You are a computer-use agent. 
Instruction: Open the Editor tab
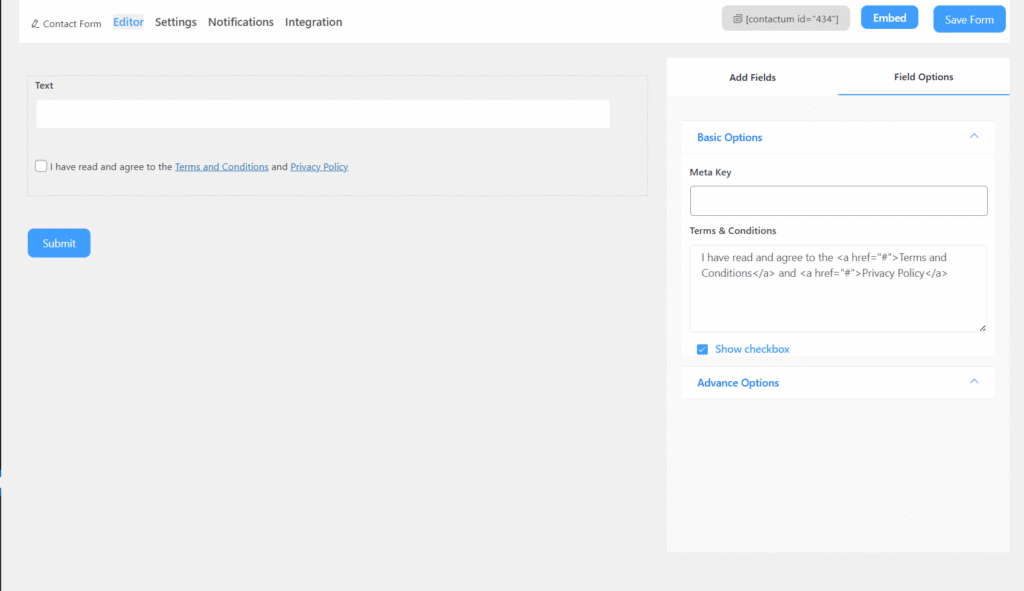pos(128,22)
